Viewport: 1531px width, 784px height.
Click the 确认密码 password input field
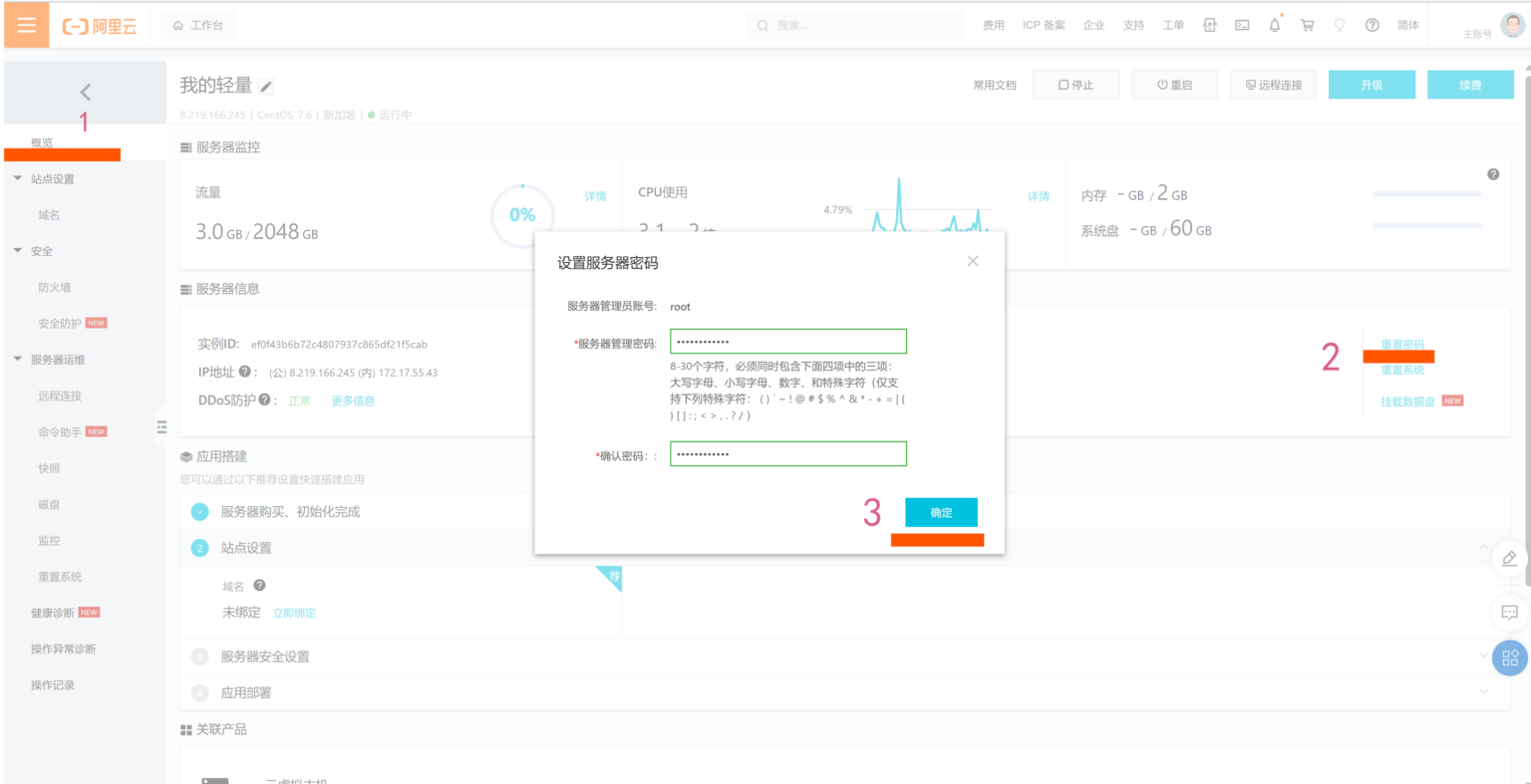coord(787,453)
